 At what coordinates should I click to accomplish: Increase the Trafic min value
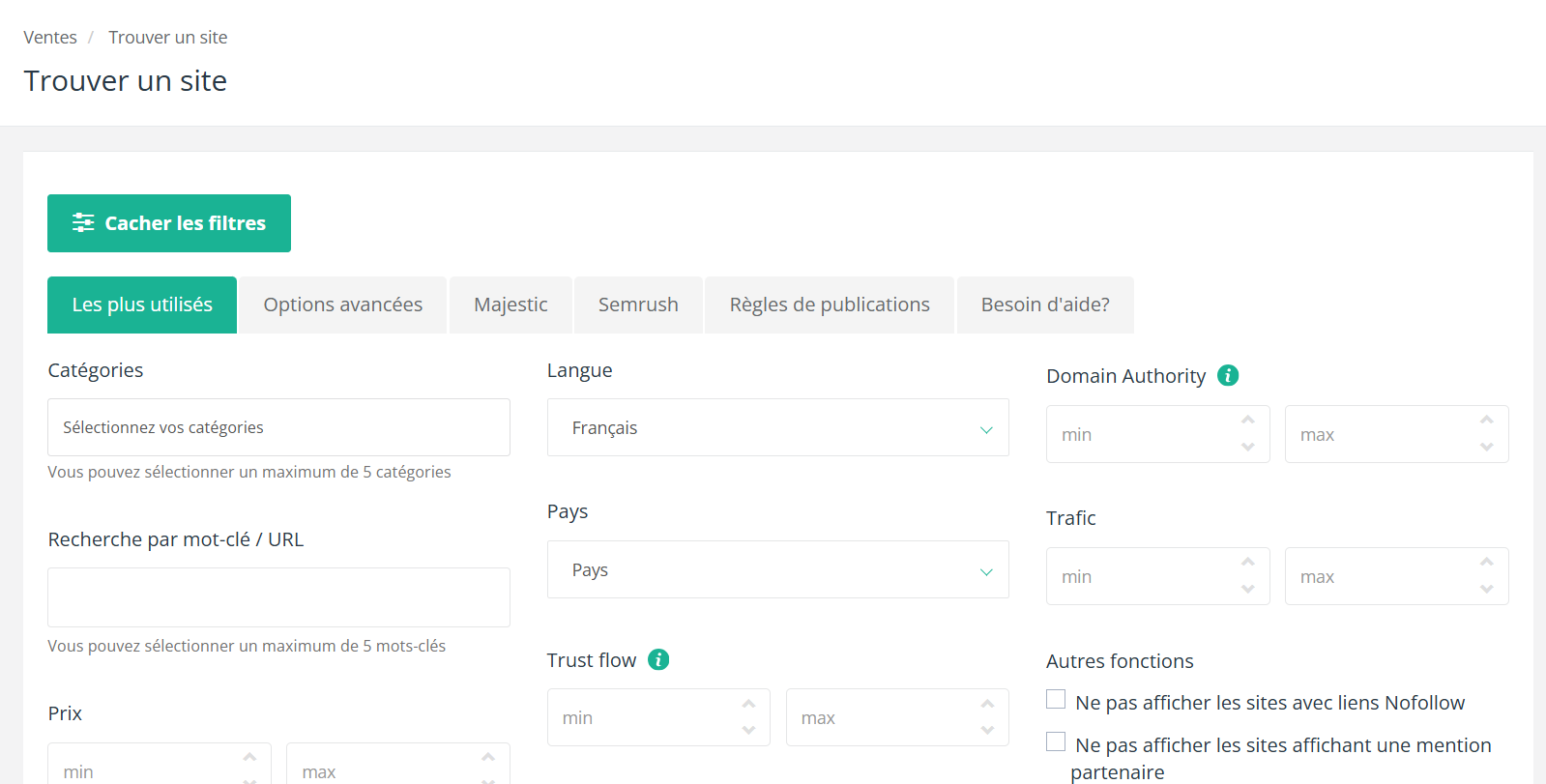click(x=1247, y=563)
